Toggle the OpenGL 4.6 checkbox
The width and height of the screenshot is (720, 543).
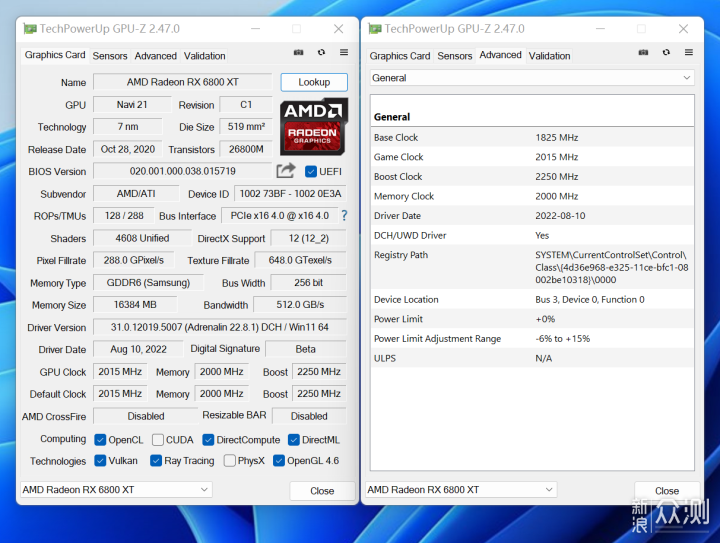point(279,460)
